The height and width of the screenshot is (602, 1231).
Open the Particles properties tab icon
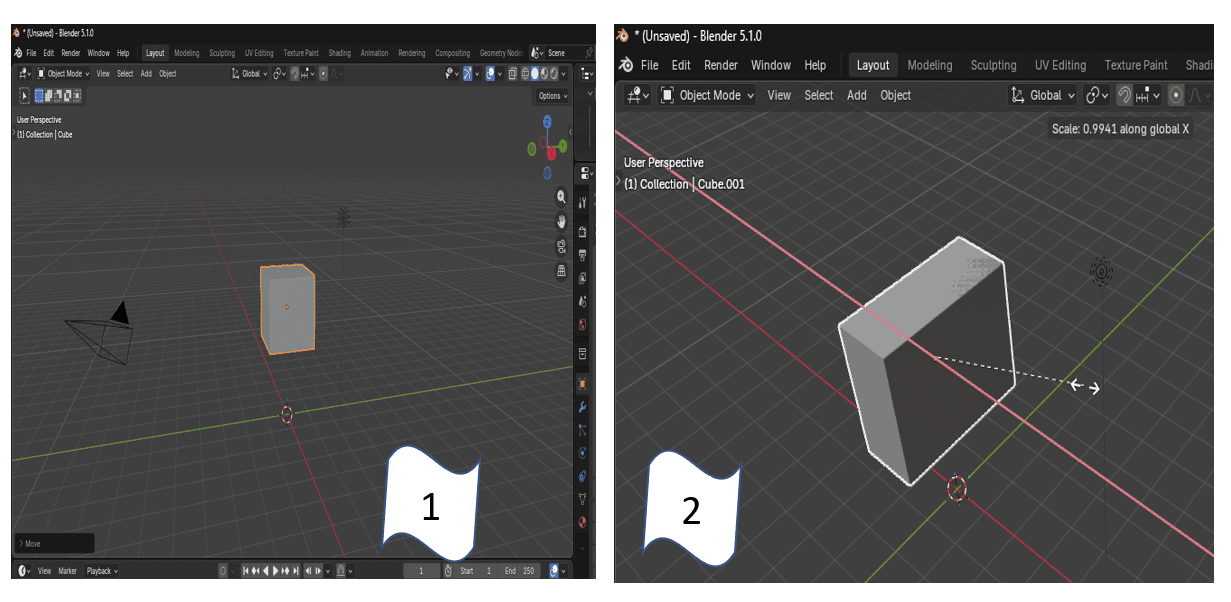583,430
